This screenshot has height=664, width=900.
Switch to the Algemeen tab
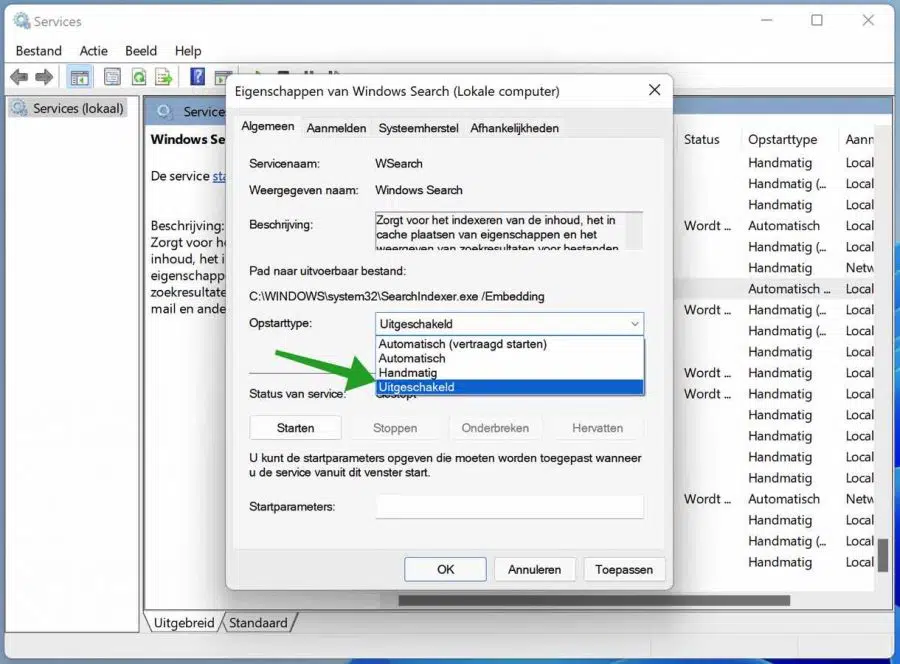pos(267,126)
